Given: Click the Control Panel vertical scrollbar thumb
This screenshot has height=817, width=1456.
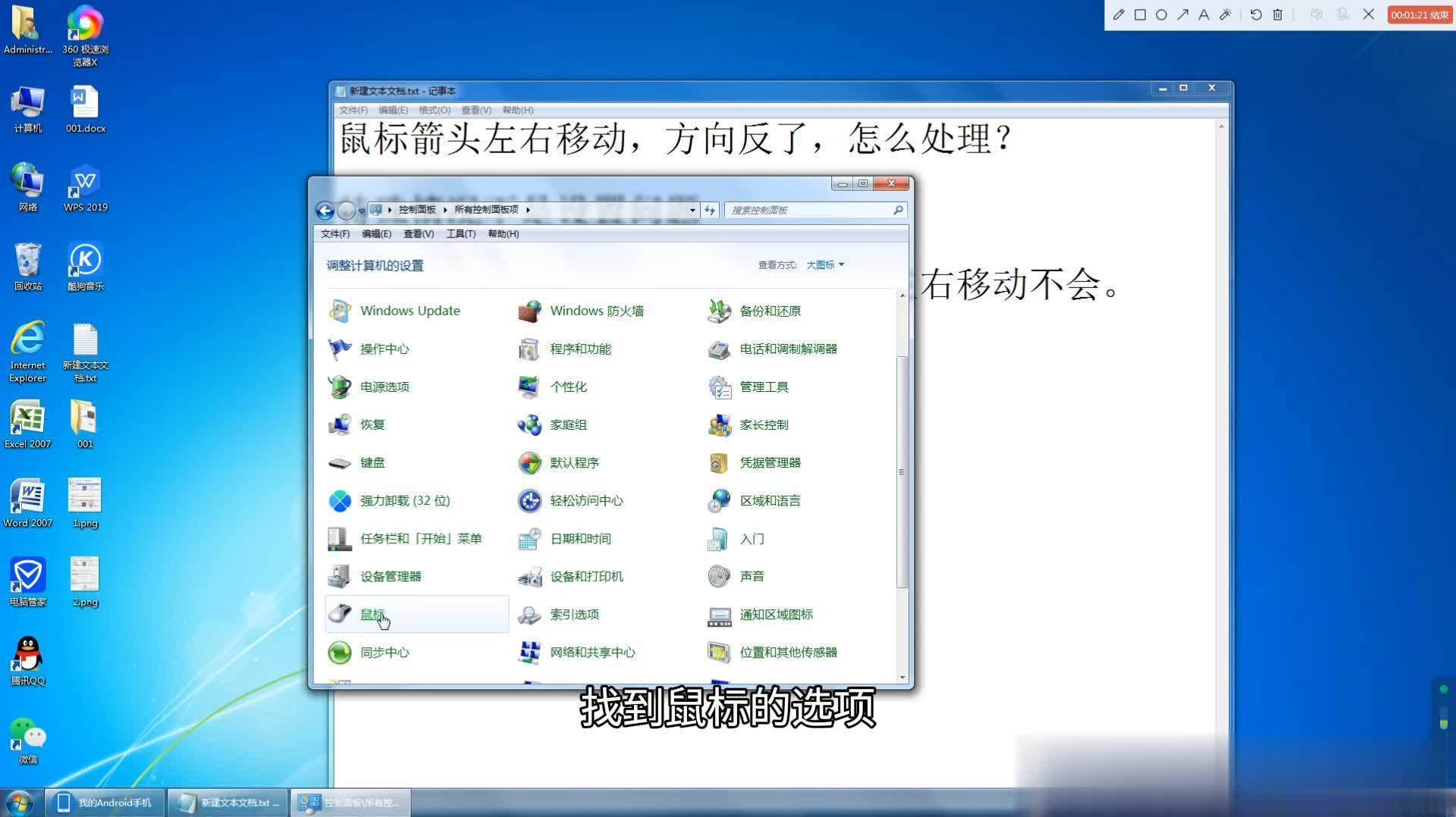Looking at the screenshot, I should [902, 471].
